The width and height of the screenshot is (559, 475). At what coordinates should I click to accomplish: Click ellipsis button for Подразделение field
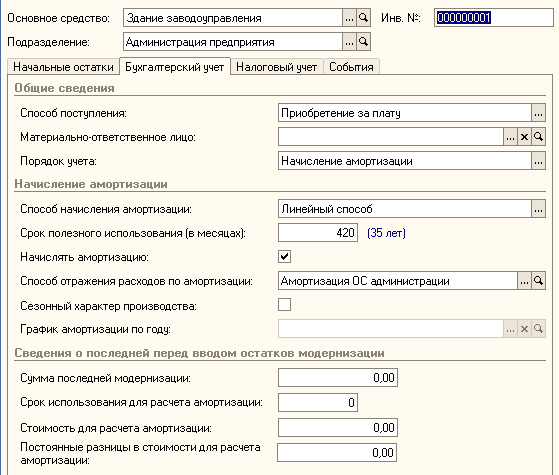pyautogui.click(x=349, y=42)
